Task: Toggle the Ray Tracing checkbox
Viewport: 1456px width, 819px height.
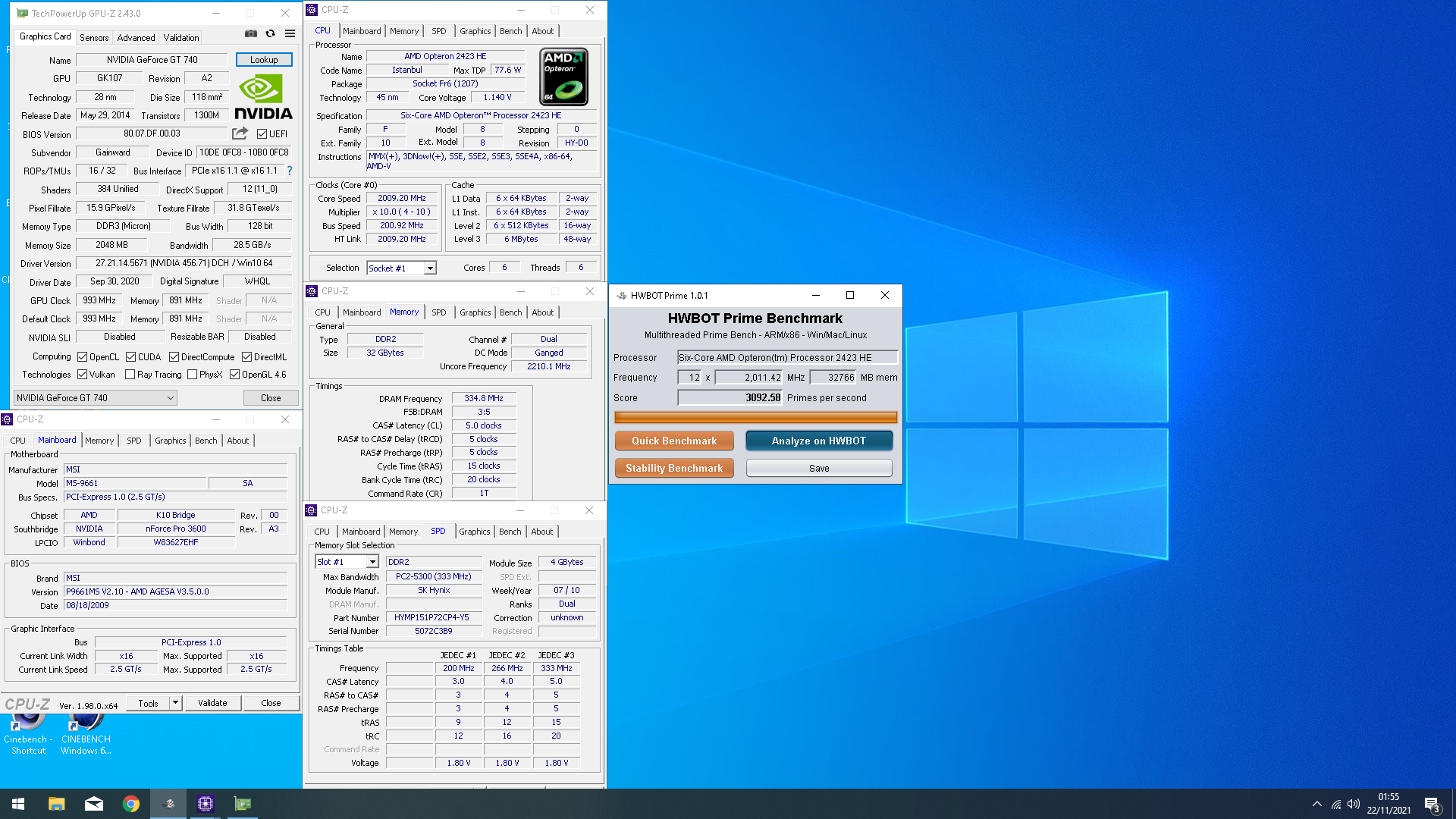Action: pyautogui.click(x=130, y=374)
